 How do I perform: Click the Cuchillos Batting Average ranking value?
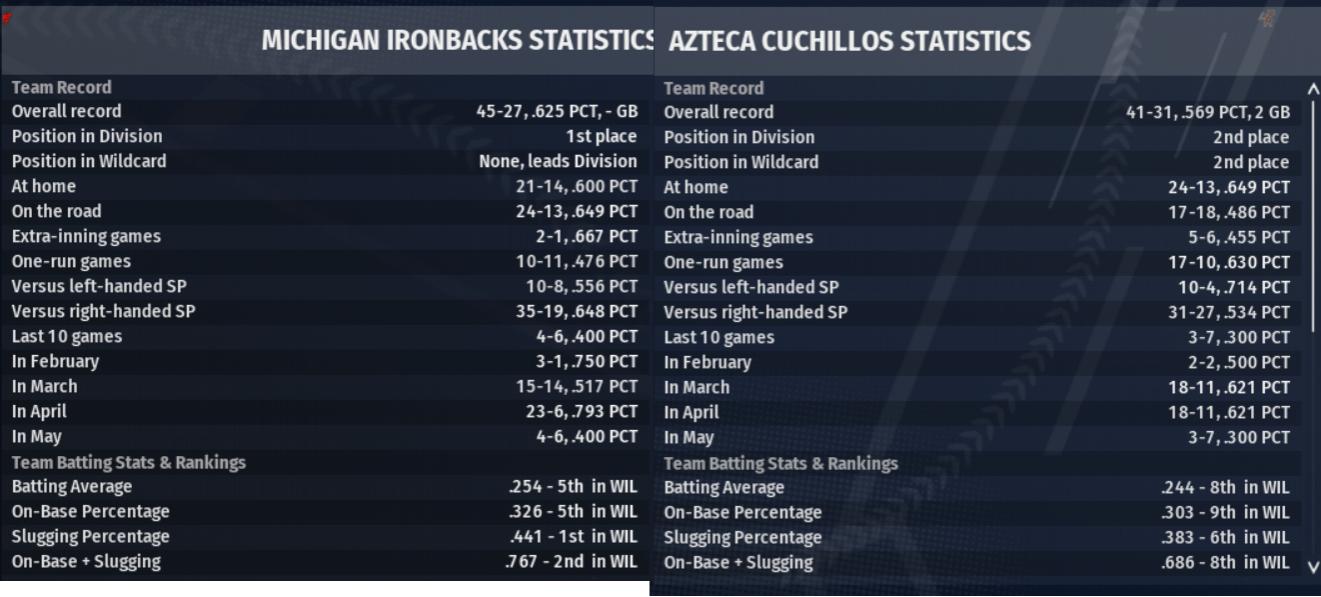pyautogui.click(x=1225, y=488)
